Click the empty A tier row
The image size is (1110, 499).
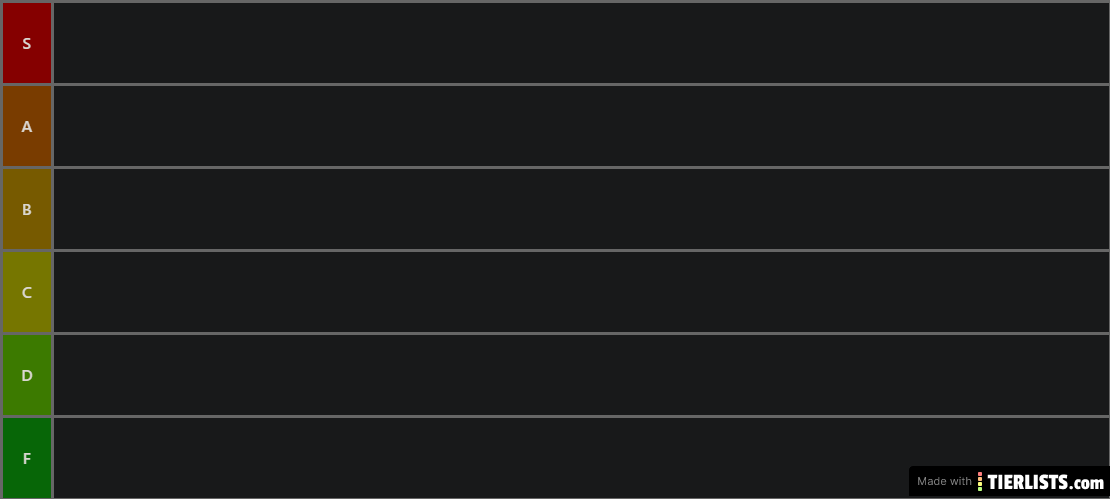(580, 127)
